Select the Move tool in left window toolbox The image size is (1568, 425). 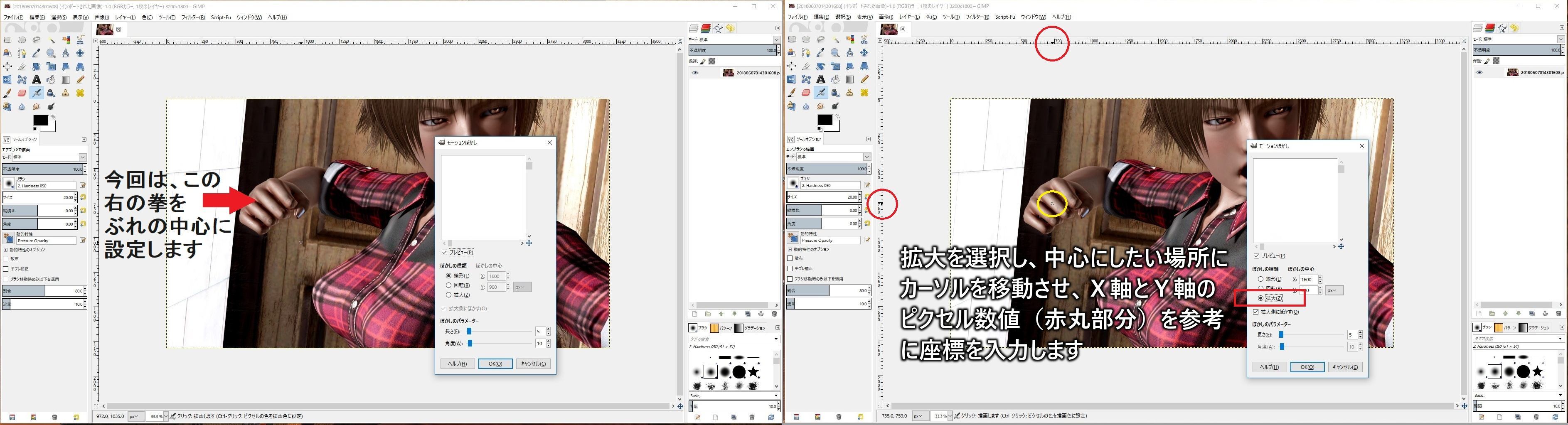(80, 54)
